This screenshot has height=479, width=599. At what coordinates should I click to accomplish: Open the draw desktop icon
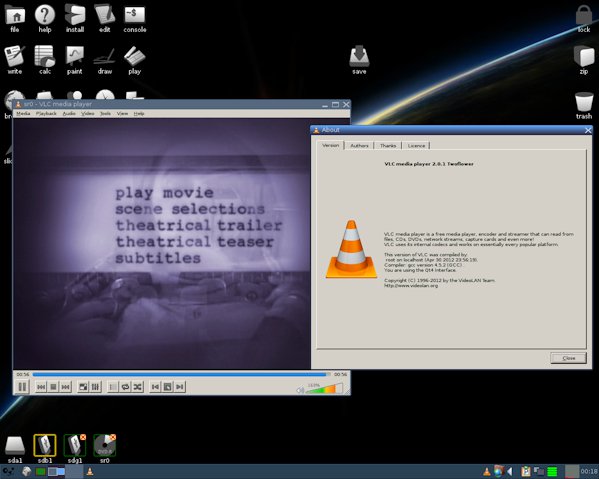105,60
